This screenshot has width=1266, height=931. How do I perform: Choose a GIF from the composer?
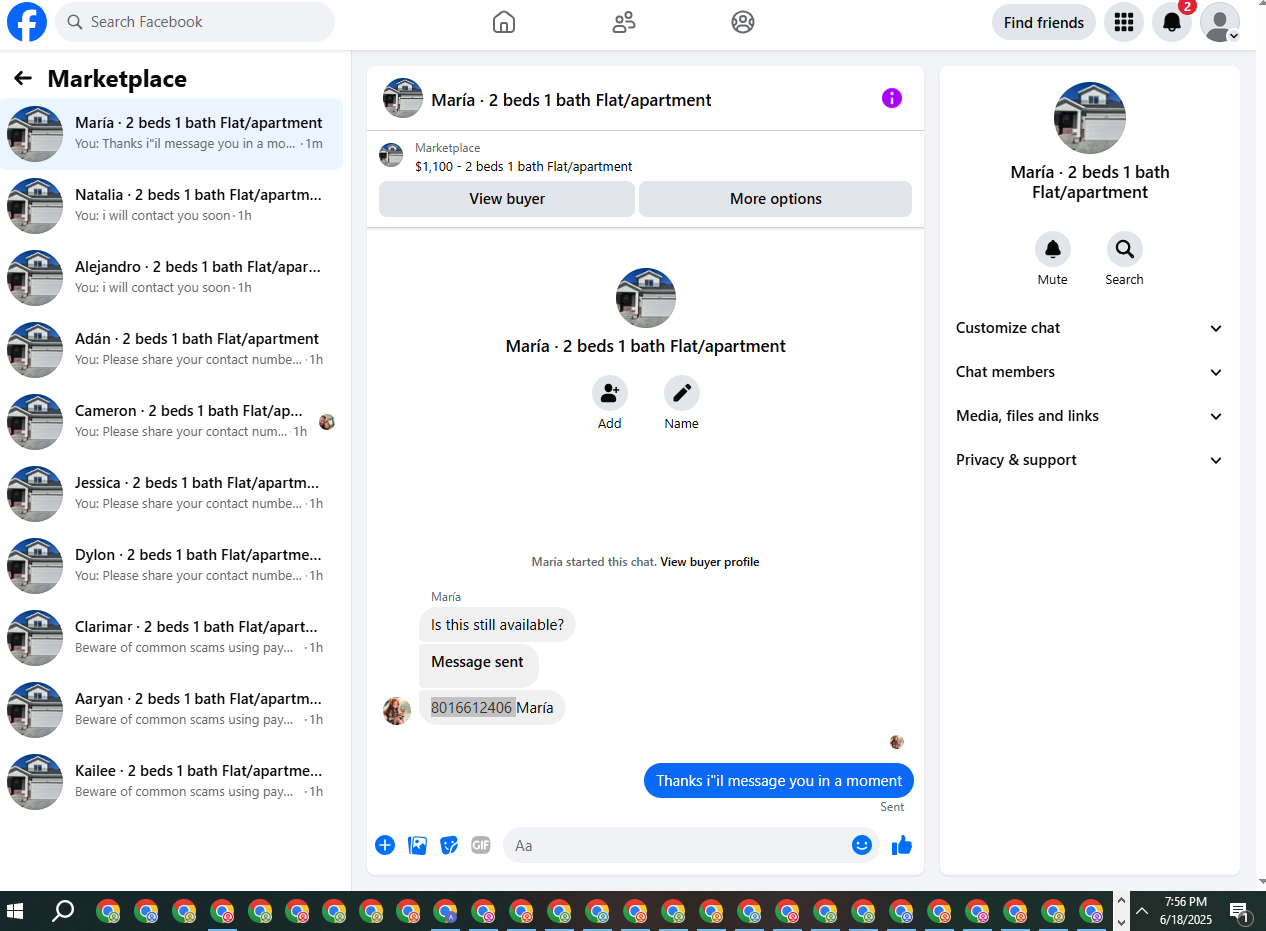point(481,845)
